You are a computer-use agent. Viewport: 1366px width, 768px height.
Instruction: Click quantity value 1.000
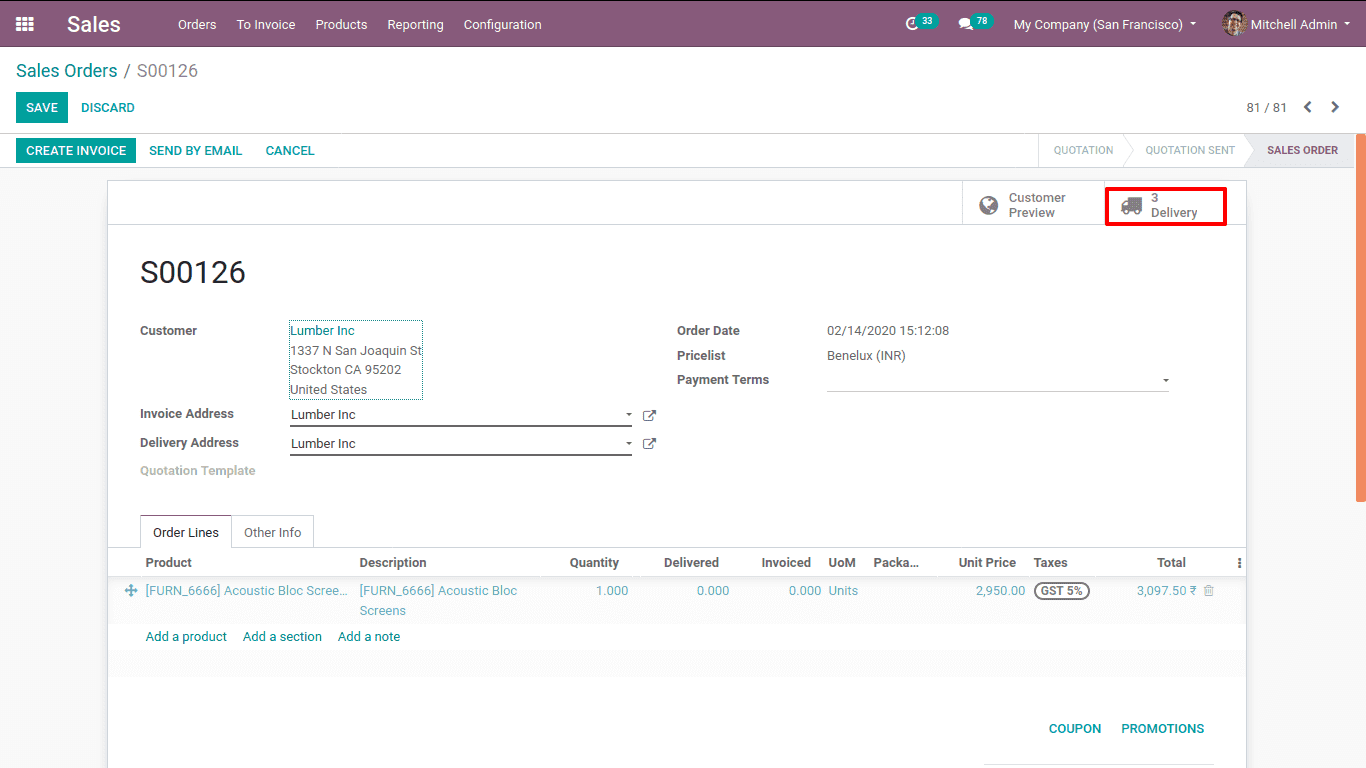pos(612,591)
